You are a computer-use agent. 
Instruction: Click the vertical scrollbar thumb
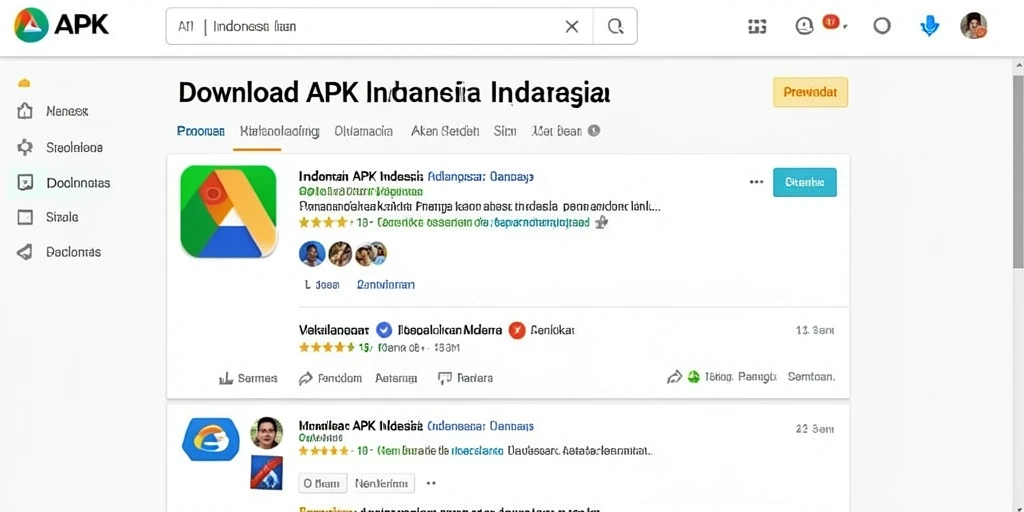pos(1018,172)
